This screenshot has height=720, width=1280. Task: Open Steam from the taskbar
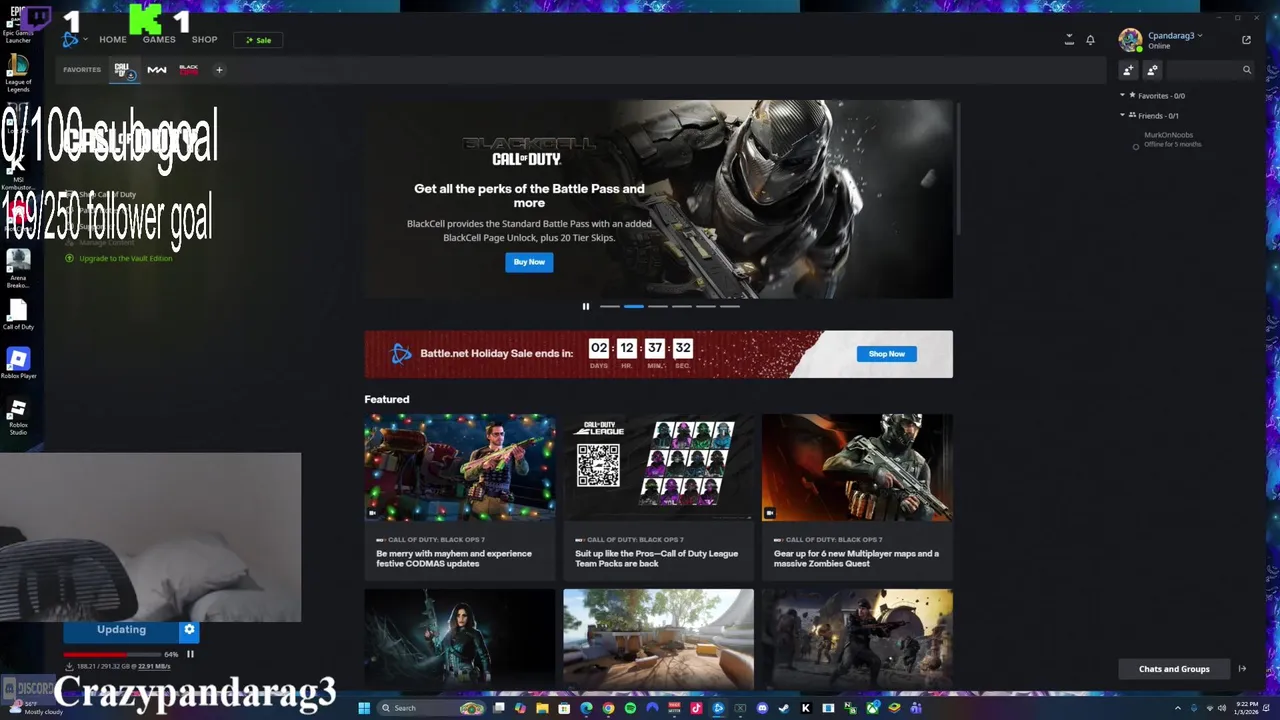tap(783, 708)
